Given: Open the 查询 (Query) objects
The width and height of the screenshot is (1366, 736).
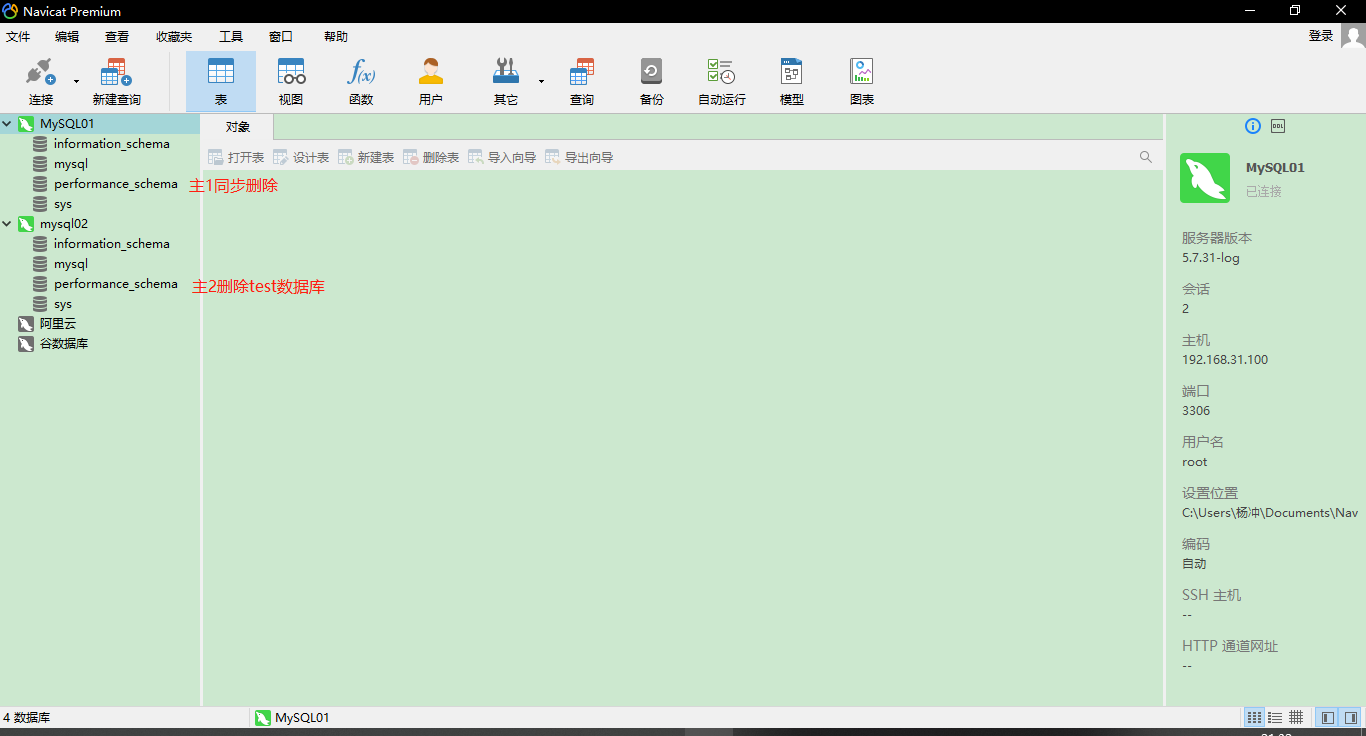Looking at the screenshot, I should [582, 81].
